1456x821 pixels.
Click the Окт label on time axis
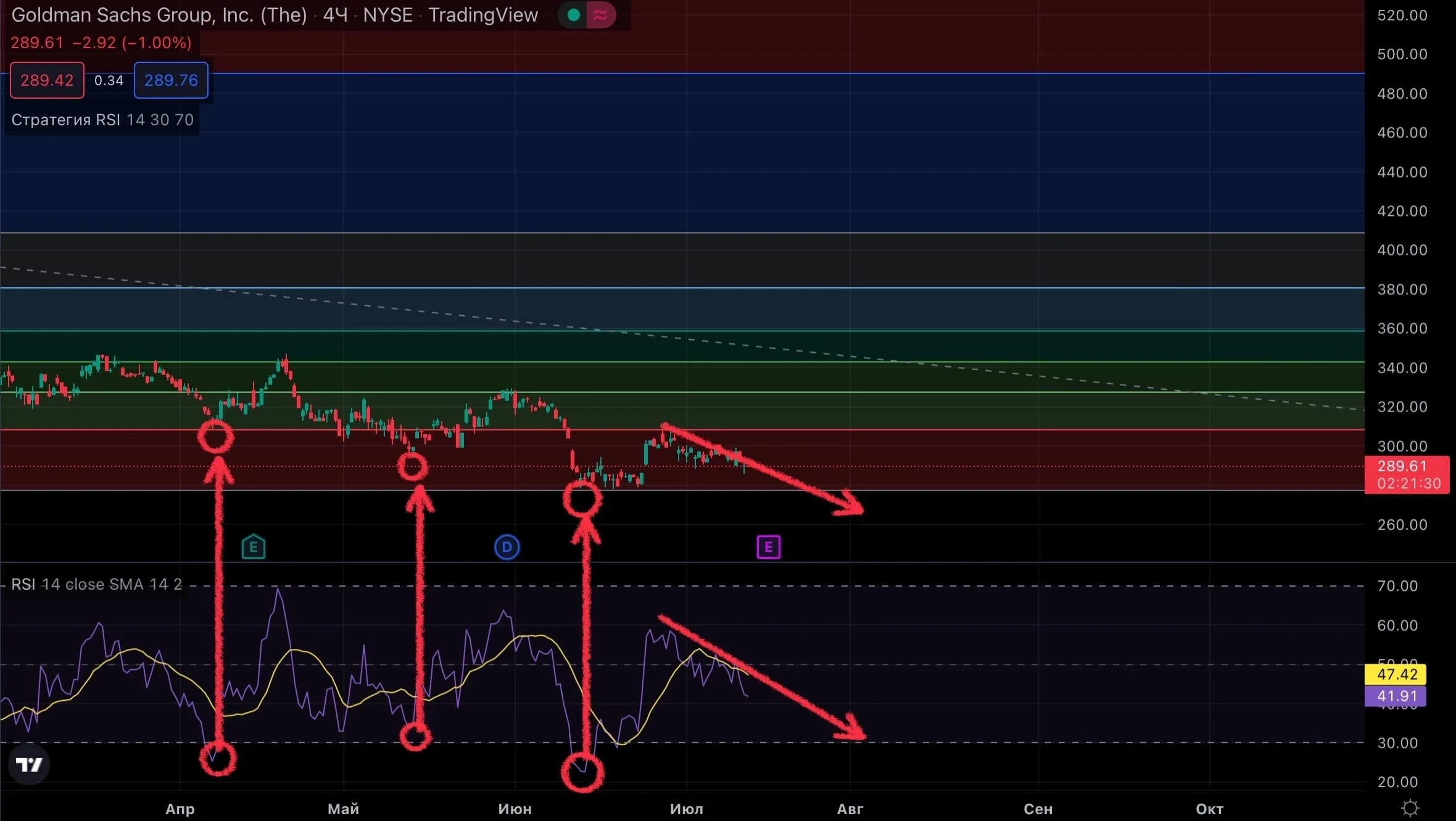tap(1210, 809)
